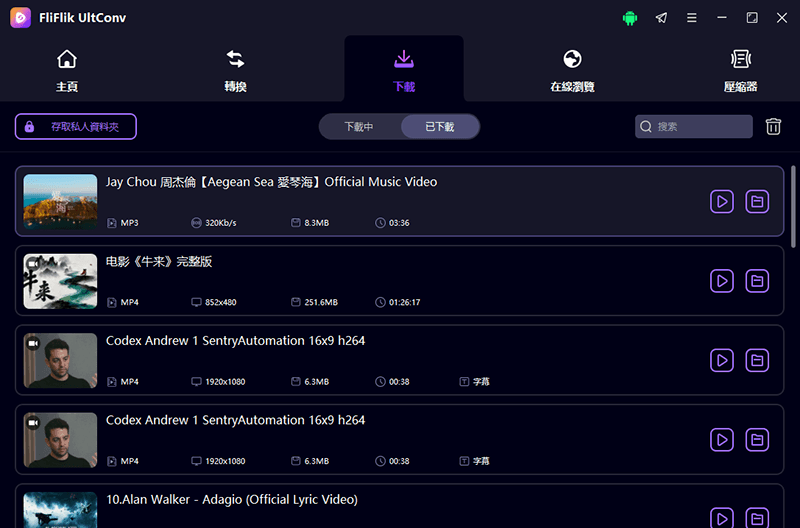Viewport: 800px width, 528px height.
Task: Click the first Codex Andrew thumbnail
Action: (x=60, y=361)
